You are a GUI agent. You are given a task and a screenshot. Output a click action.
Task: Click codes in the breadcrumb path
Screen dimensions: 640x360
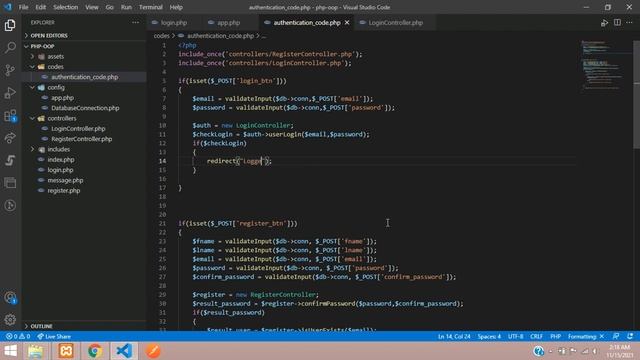coord(161,36)
